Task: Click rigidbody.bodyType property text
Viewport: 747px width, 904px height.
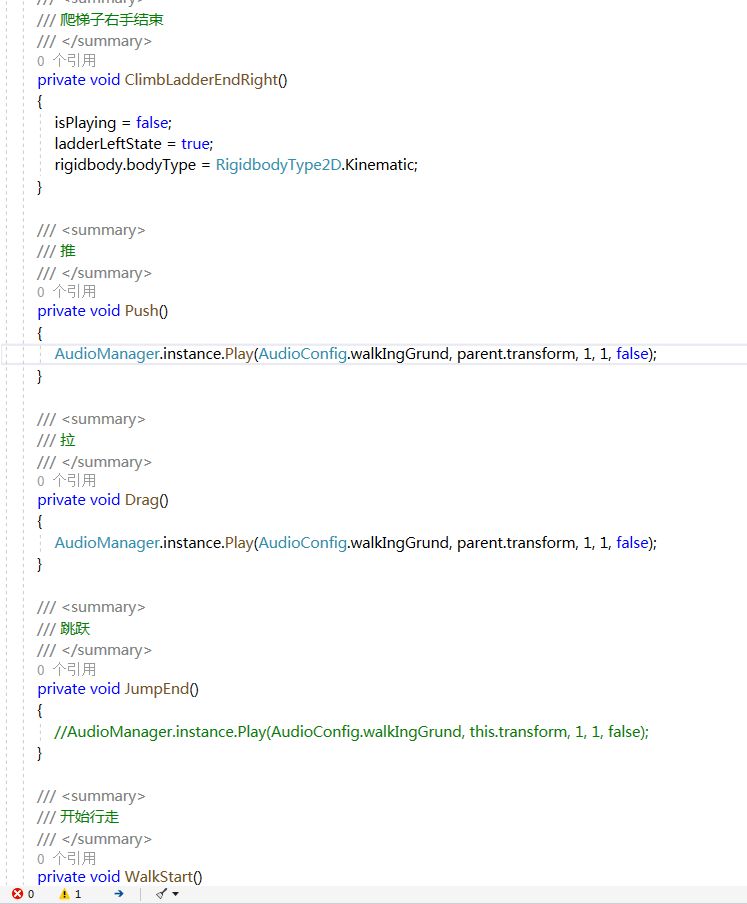Action: tap(125, 165)
